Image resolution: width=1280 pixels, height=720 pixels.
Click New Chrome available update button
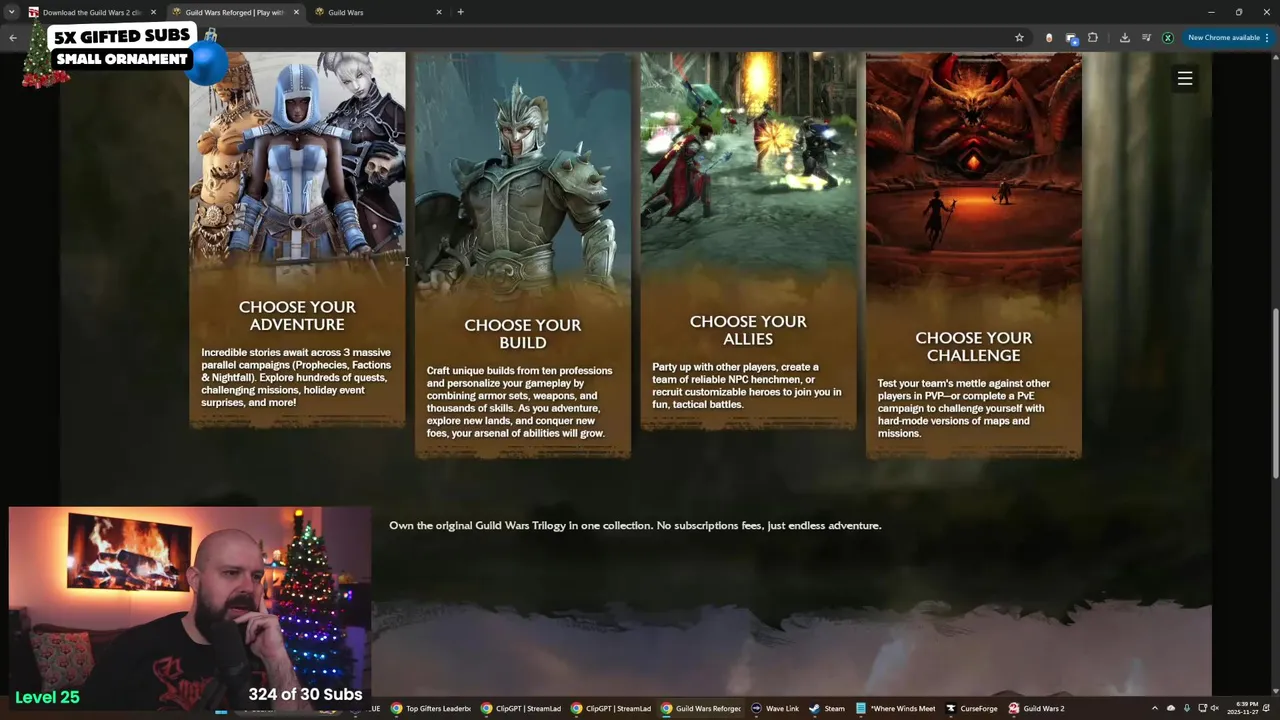pos(1228,38)
